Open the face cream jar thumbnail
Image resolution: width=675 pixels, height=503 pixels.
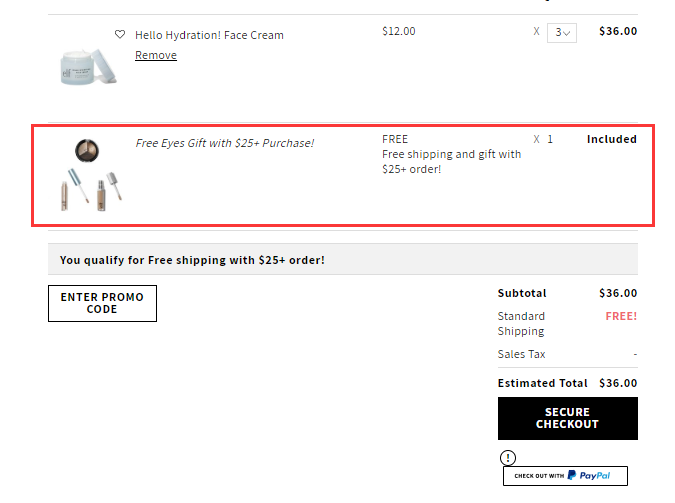coord(88,66)
